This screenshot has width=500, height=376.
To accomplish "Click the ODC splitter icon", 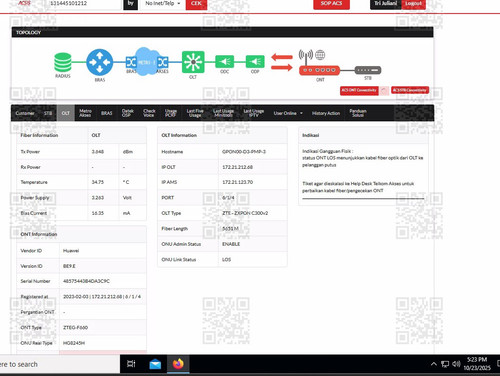I will tap(225, 62).
